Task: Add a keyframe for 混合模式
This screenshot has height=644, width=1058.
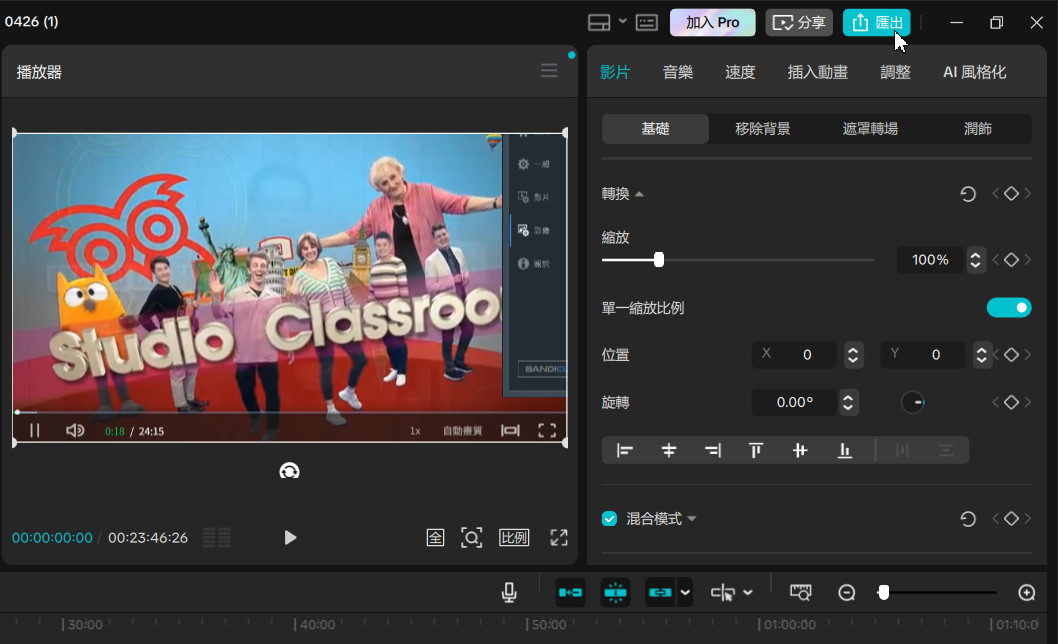Action: [1011, 518]
